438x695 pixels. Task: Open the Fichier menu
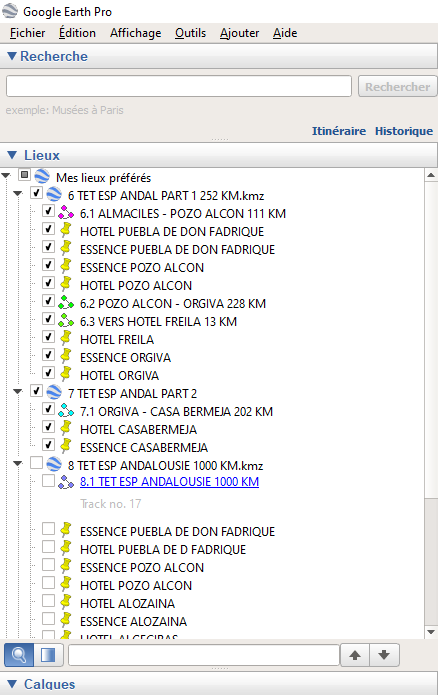[x=27, y=33]
